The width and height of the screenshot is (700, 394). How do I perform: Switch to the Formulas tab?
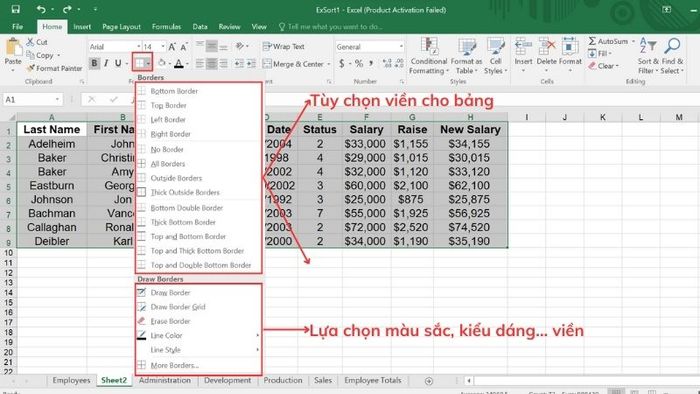[167, 27]
